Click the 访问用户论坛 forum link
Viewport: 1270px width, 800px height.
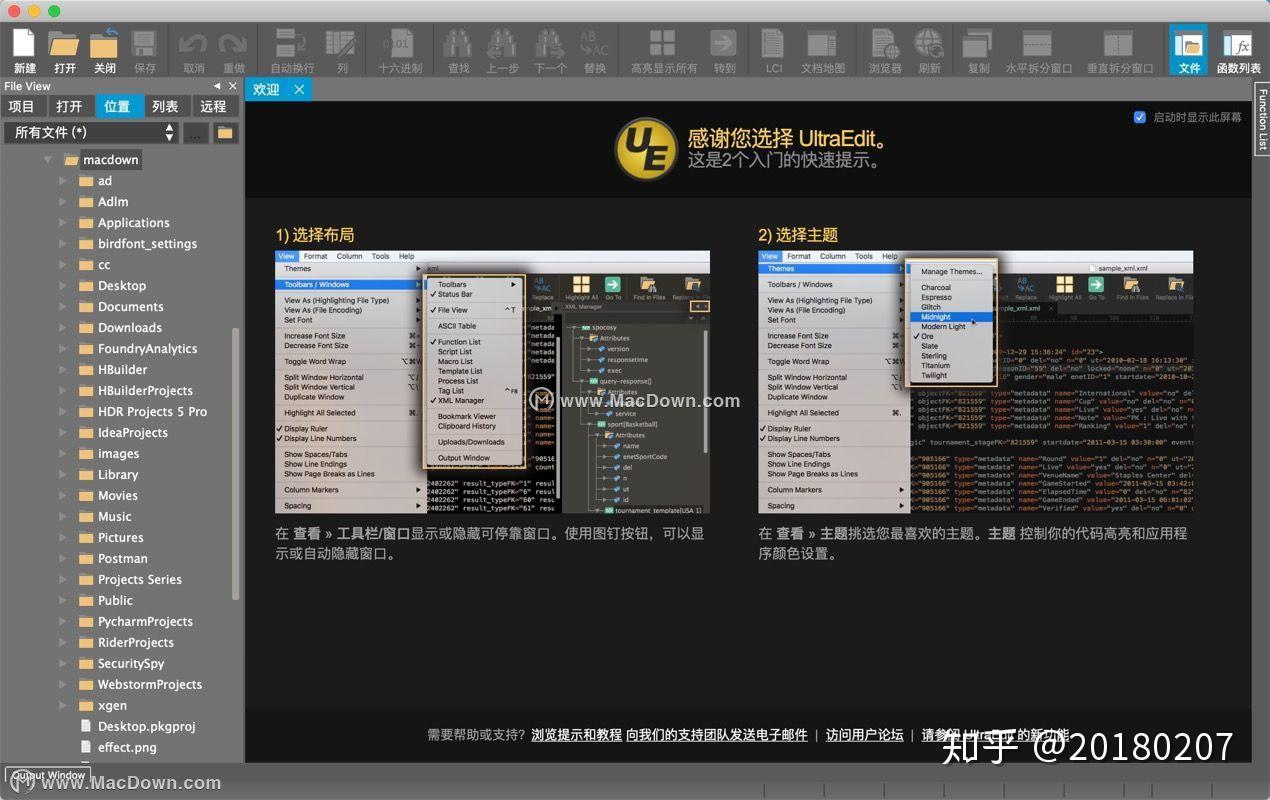(864, 734)
